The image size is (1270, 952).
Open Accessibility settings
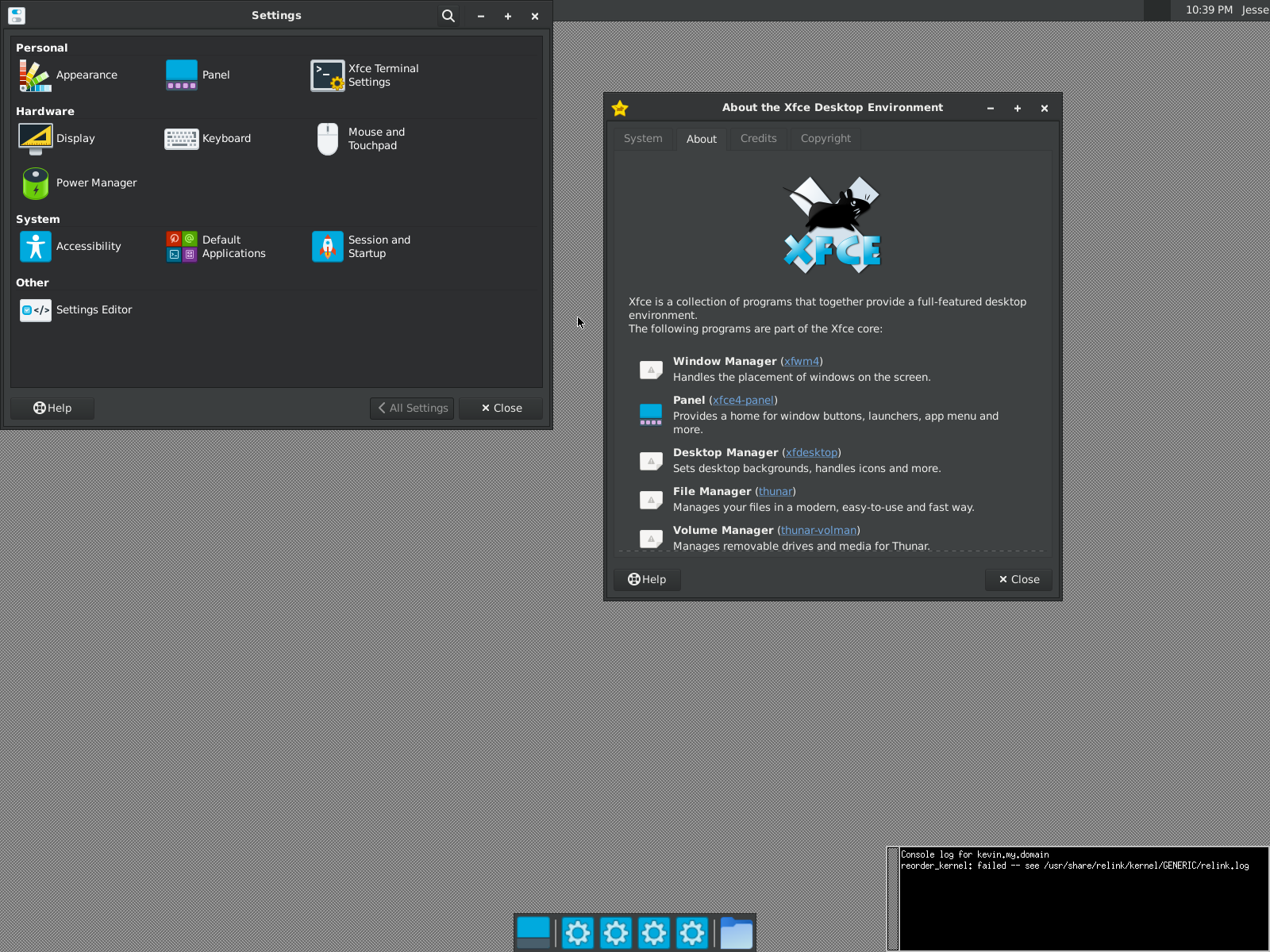tap(70, 247)
